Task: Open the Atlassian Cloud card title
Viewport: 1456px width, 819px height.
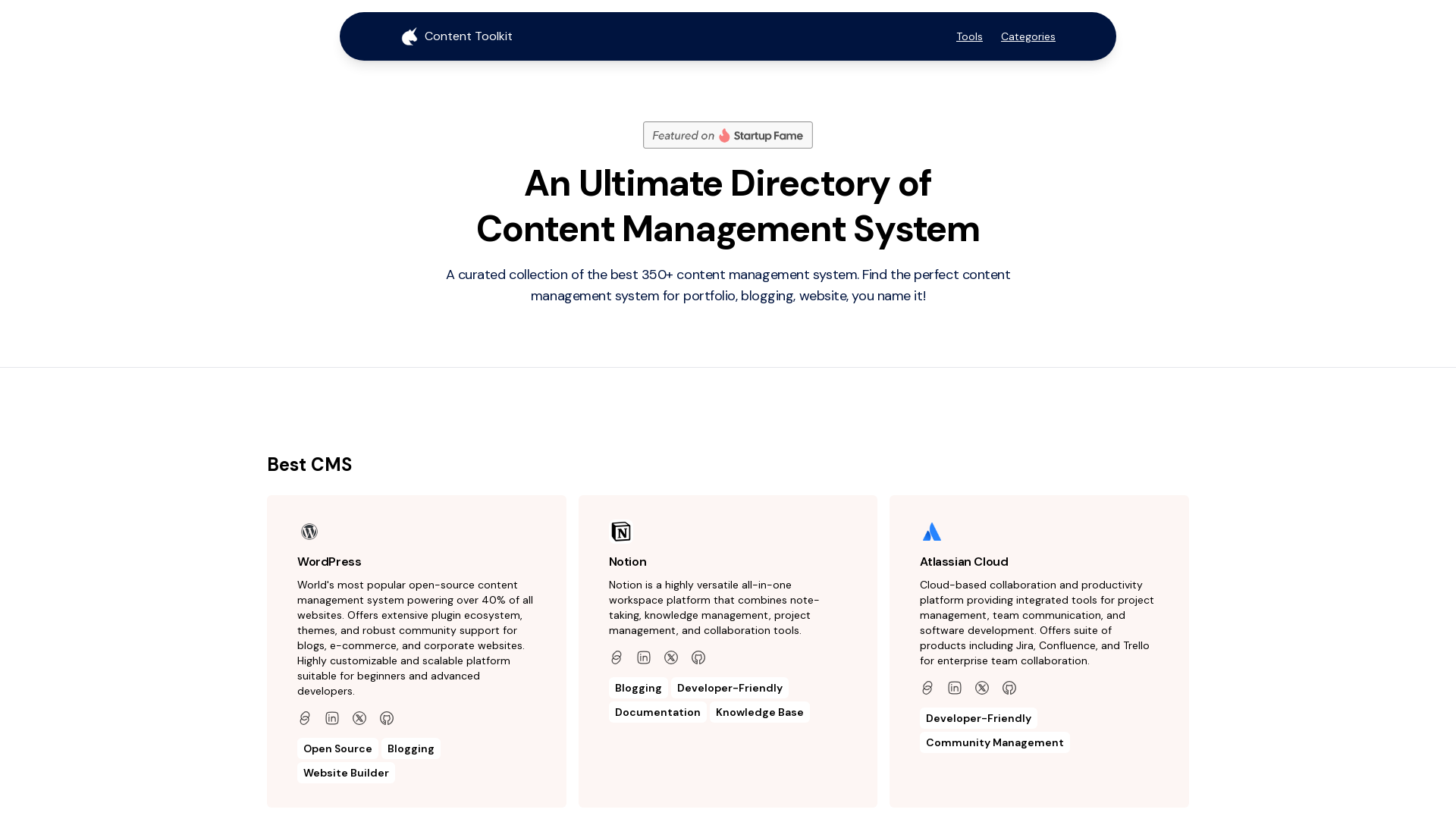Action: click(x=964, y=562)
